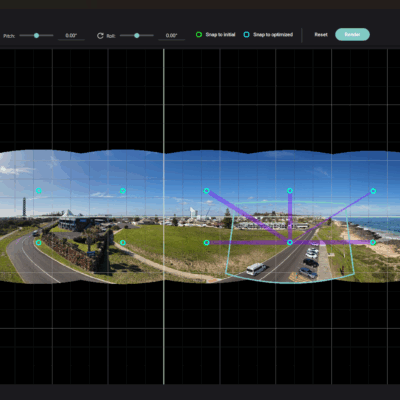Click the Roll slider handle
This screenshot has height=400, width=400.
click(137, 35)
